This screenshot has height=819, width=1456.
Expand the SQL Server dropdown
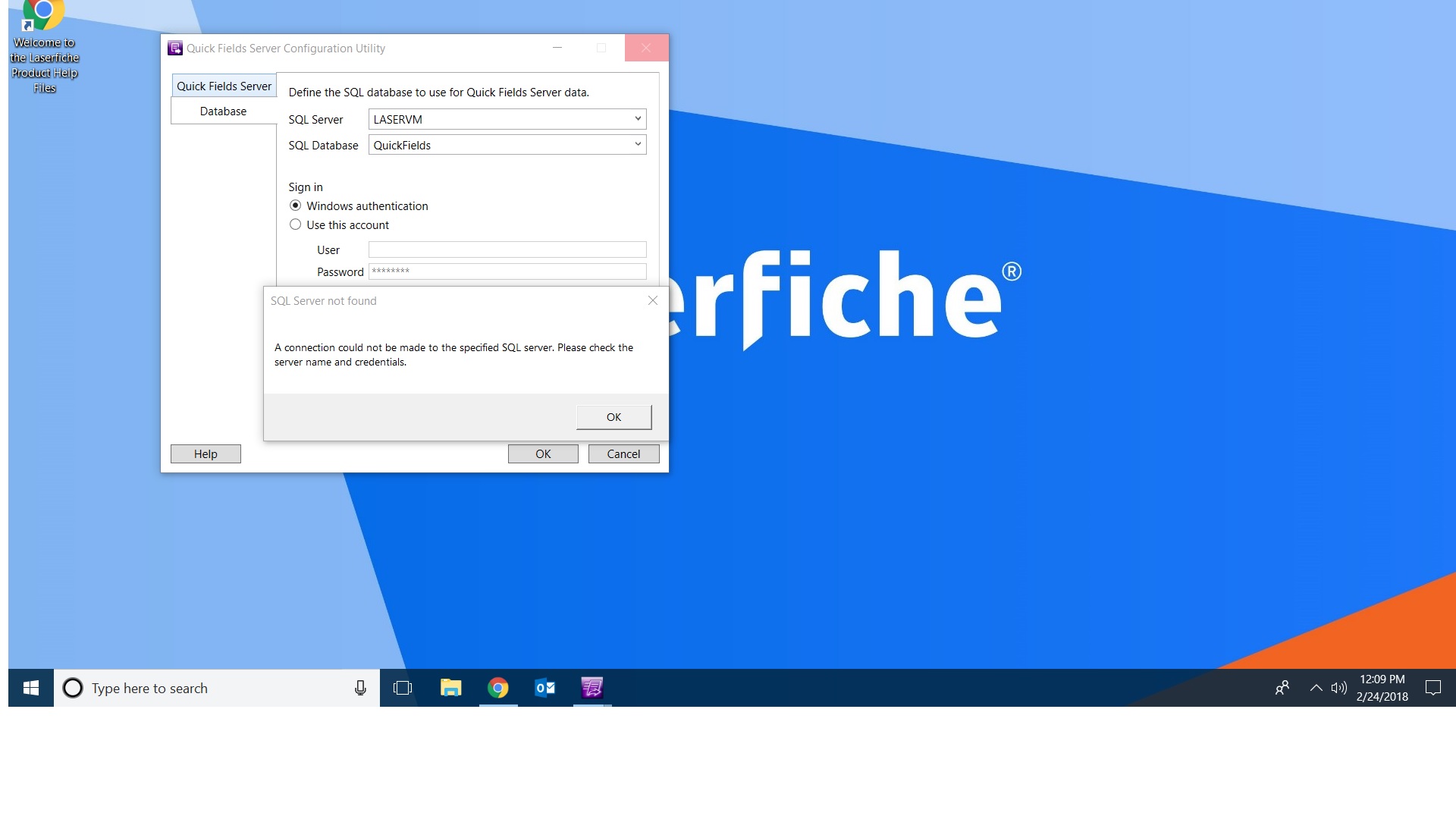pos(638,119)
